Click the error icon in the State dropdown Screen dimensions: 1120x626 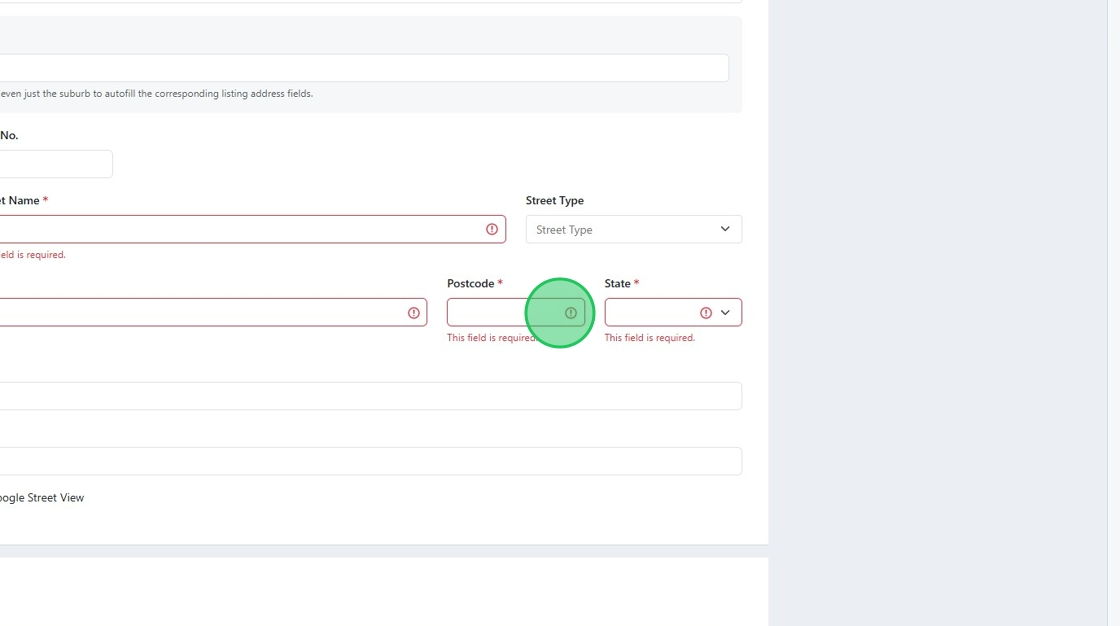(706, 313)
